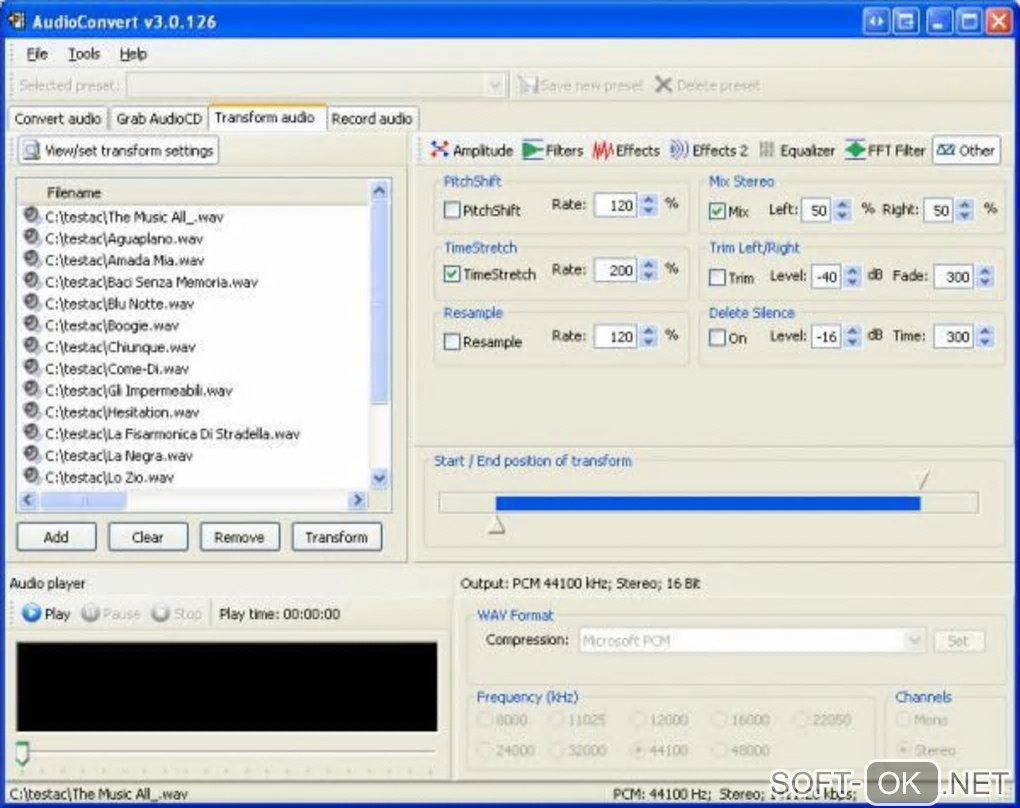Screen dimensions: 1020x808
Task: Switch to the Convert audio tab
Action: click(x=57, y=119)
